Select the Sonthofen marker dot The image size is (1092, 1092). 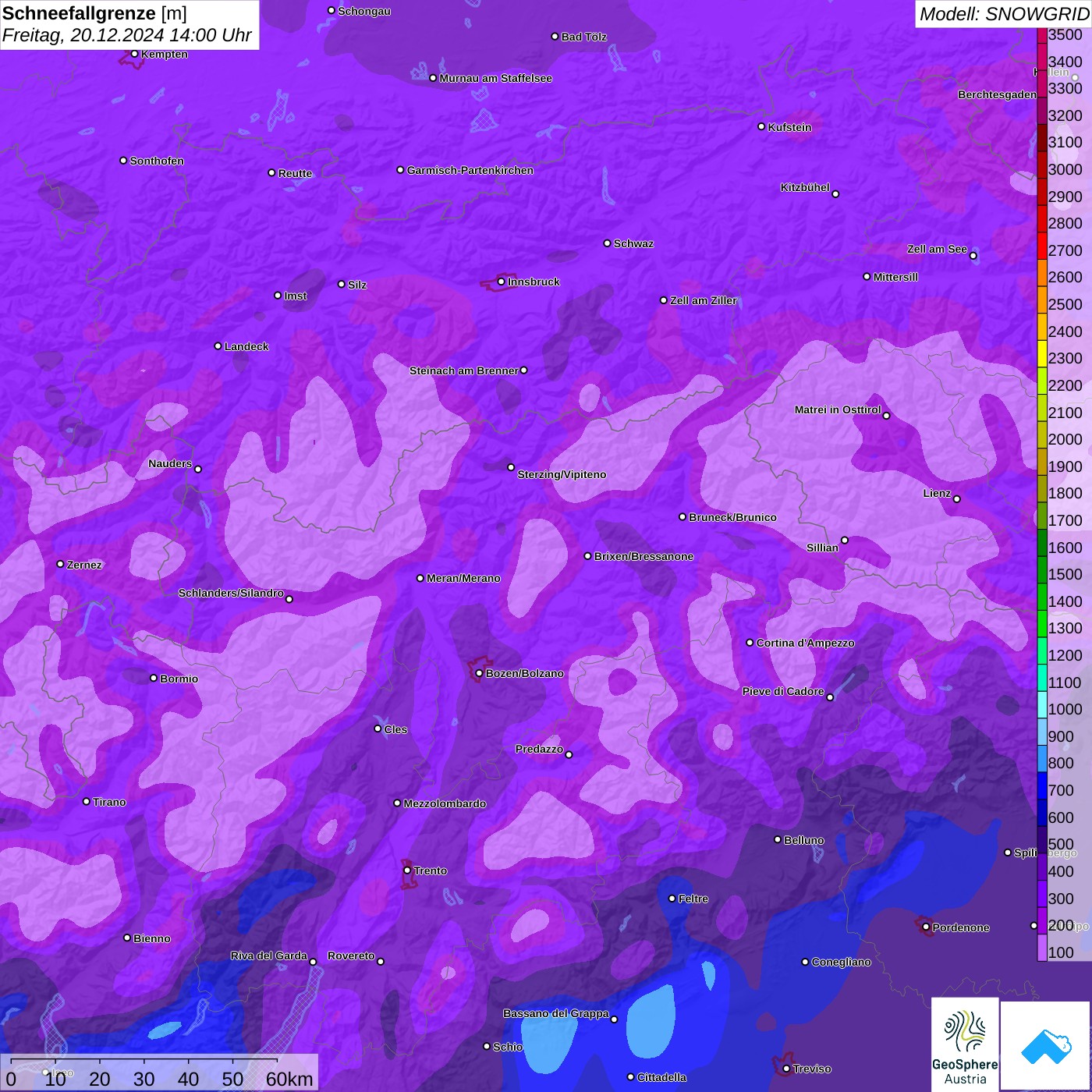click(123, 161)
